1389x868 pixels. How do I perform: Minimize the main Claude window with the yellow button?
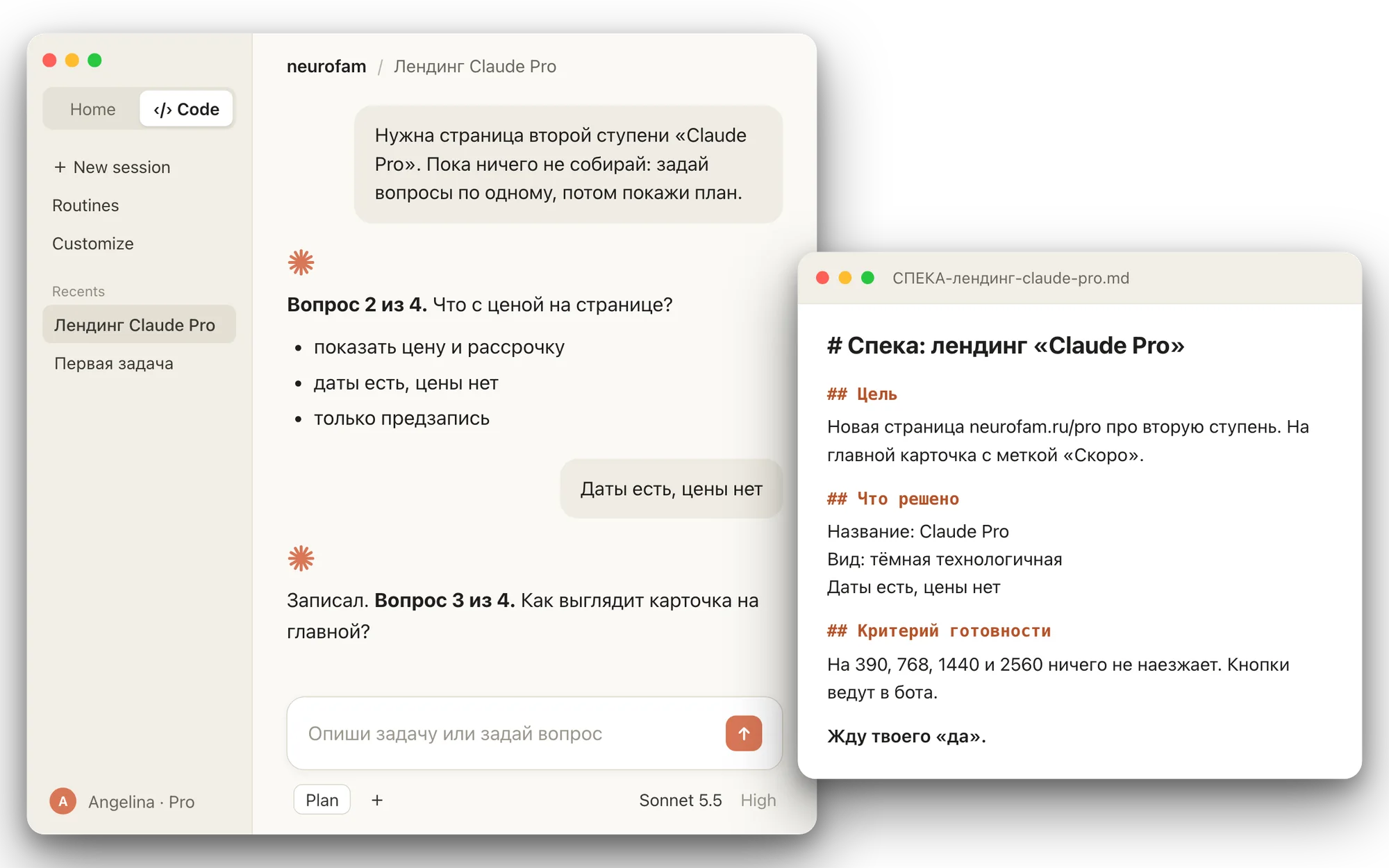[72, 60]
